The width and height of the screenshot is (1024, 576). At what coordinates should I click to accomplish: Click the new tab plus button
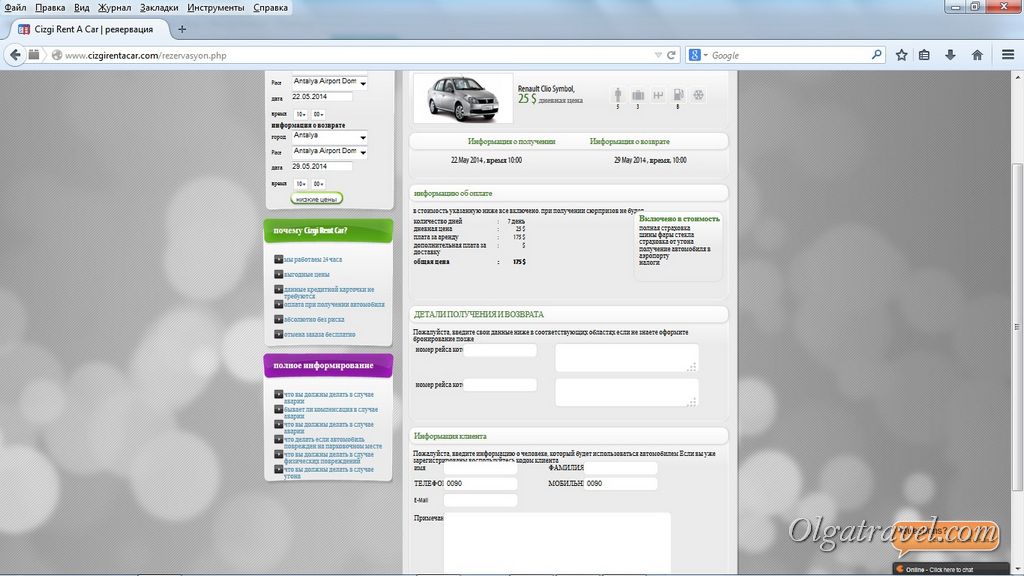(182, 30)
